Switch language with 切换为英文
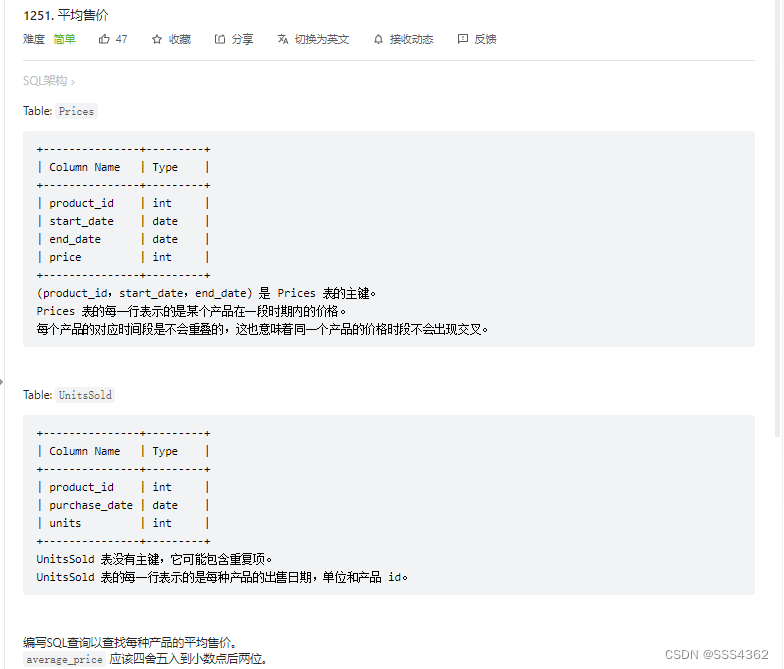784x669 pixels. [x=322, y=39]
